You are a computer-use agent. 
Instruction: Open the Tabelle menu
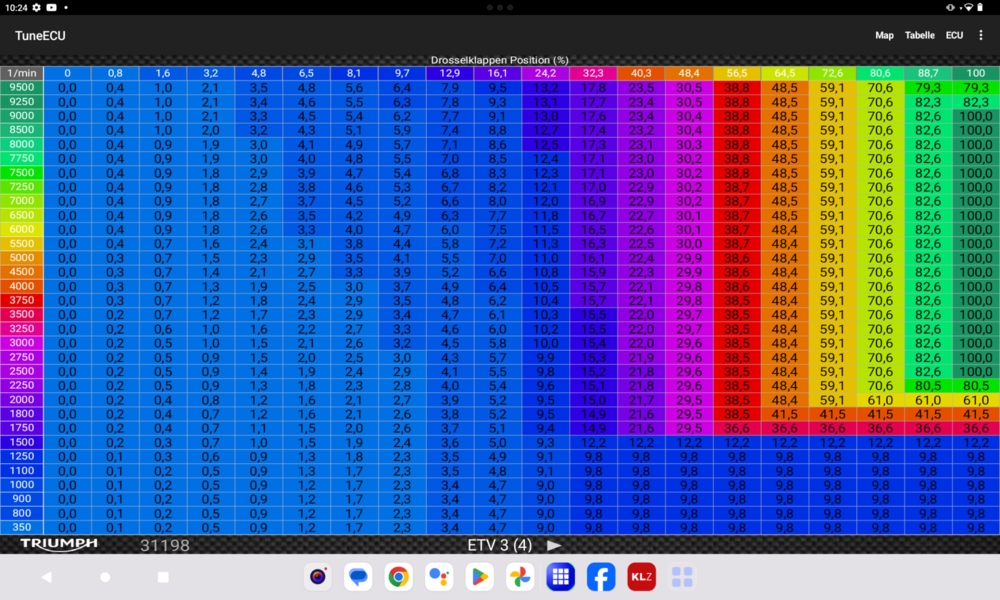click(920, 35)
